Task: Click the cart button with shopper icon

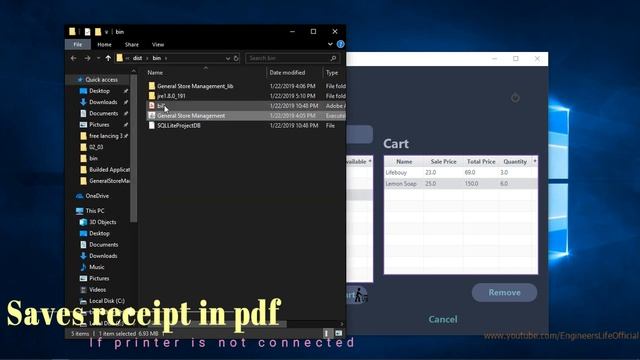Action: (x=357, y=295)
